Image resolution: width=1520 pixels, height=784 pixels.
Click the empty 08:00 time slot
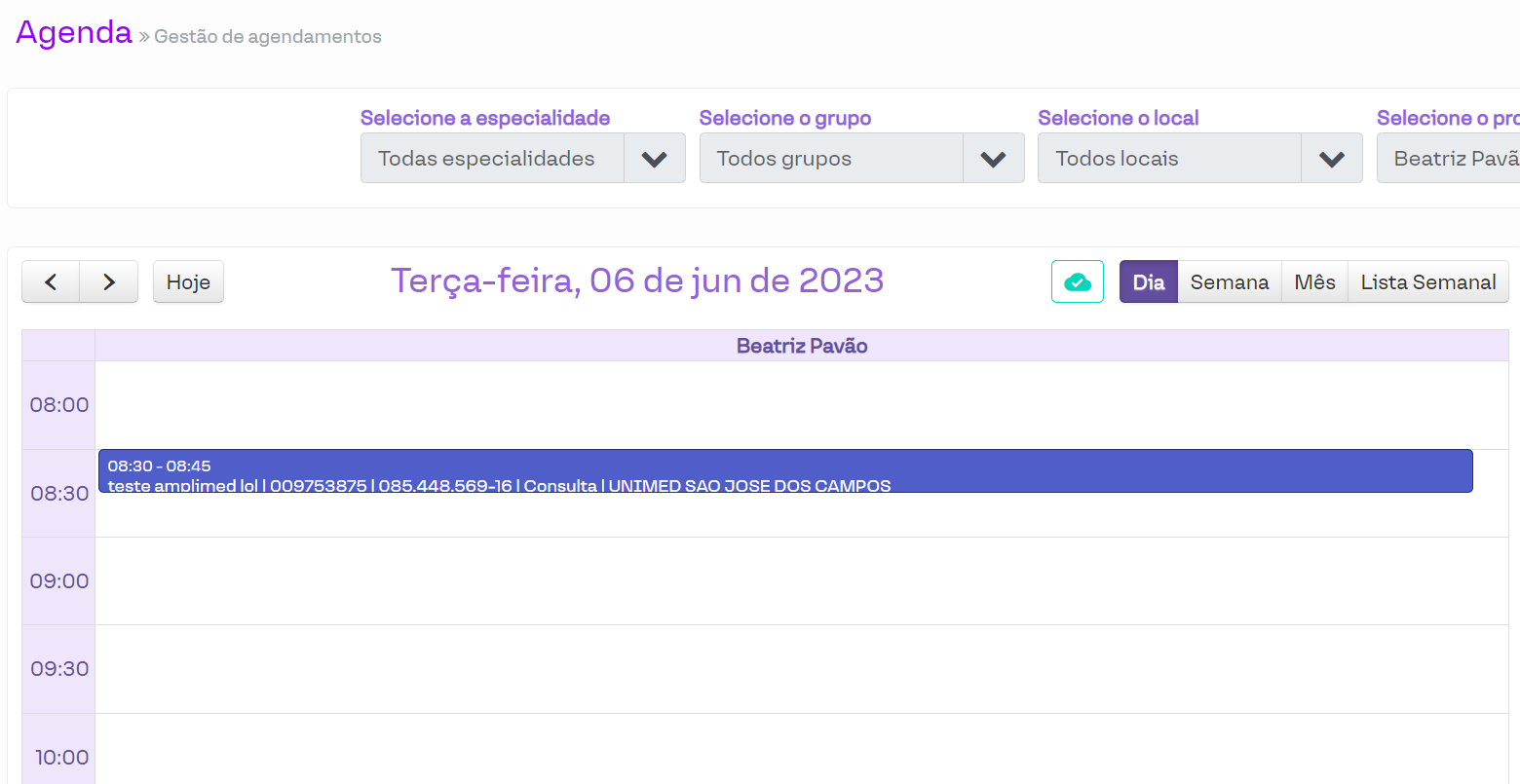click(x=801, y=404)
